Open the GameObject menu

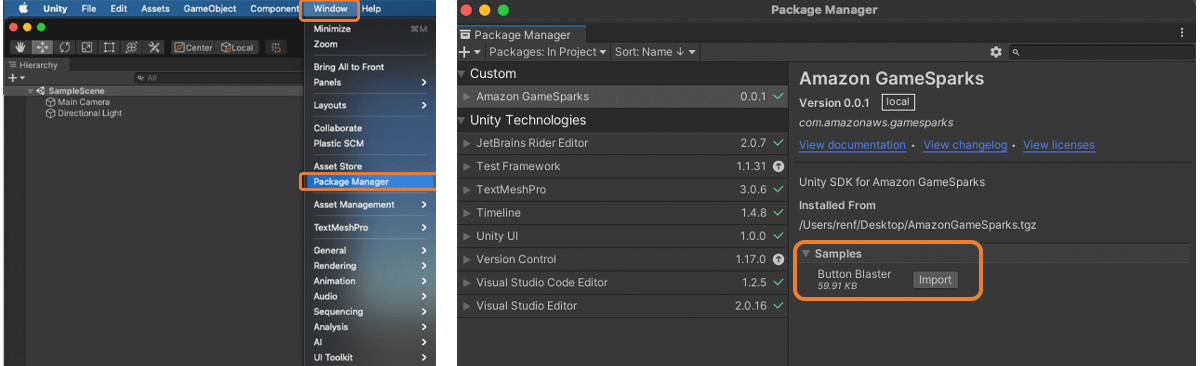tap(210, 9)
